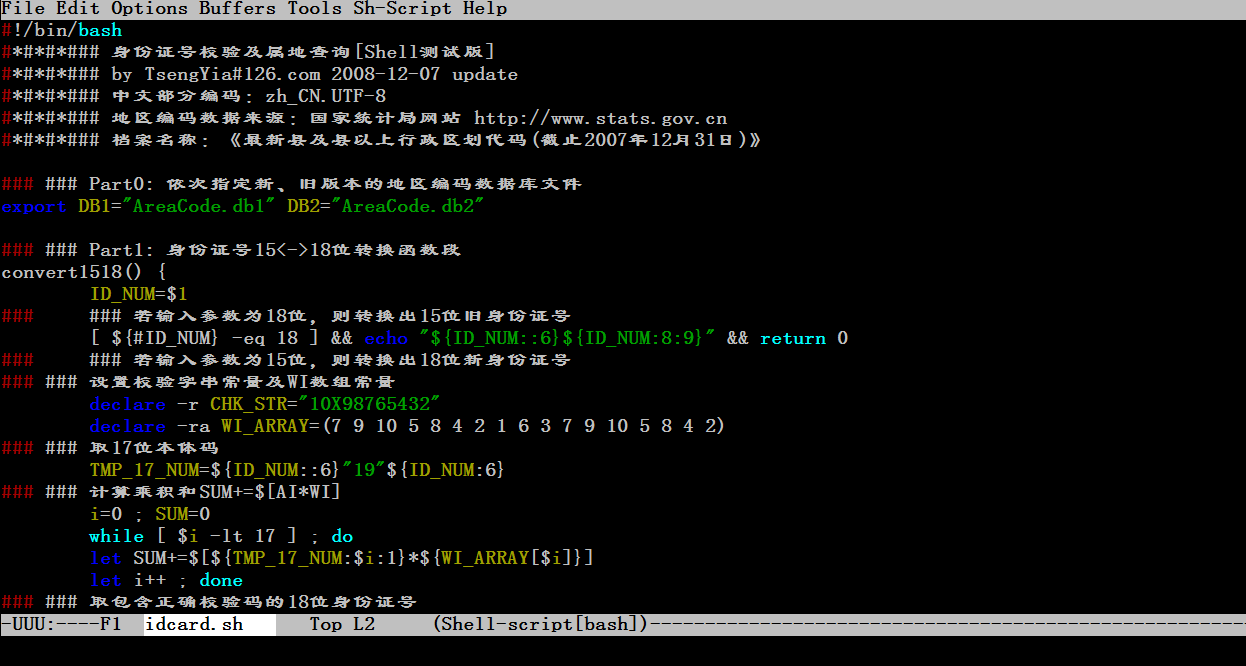Image resolution: width=1246 pixels, height=666 pixels.
Task: Click the done keyword
Action: tap(221, 581)
